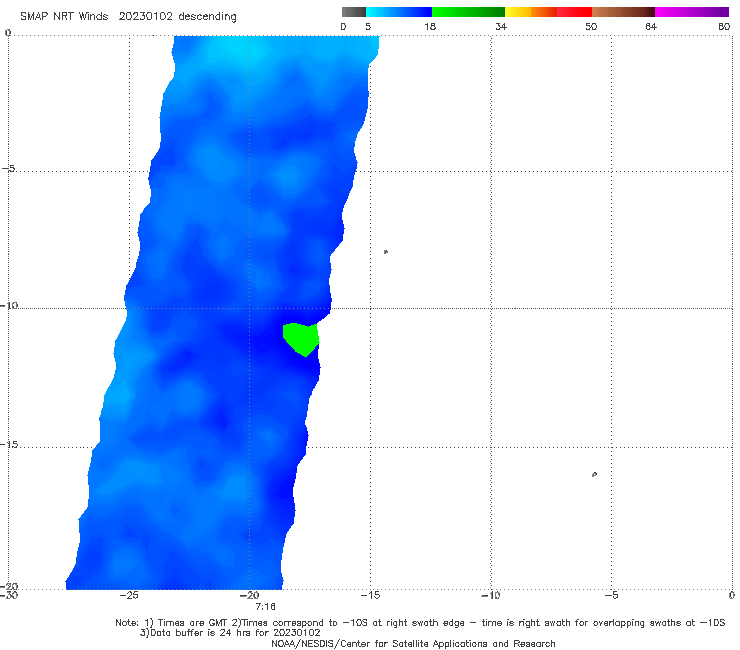The width and height of the screenshot is (740, 650).
Task: Click the color bar label '18'
Action: click(x=430, y=26)
